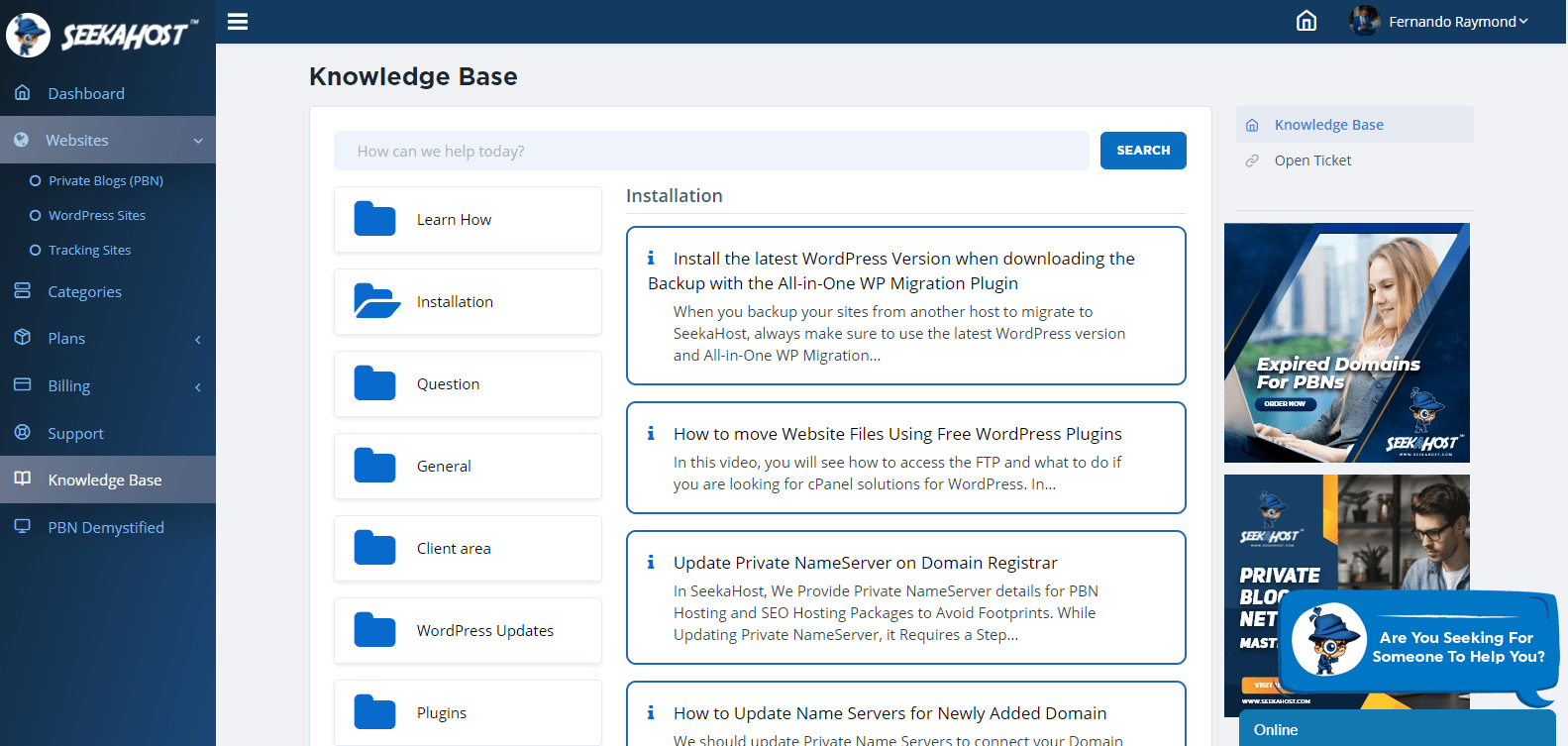Click the info icon on NameServer Registrar article
1568x746 pixels.
click(x=651, y=563)
